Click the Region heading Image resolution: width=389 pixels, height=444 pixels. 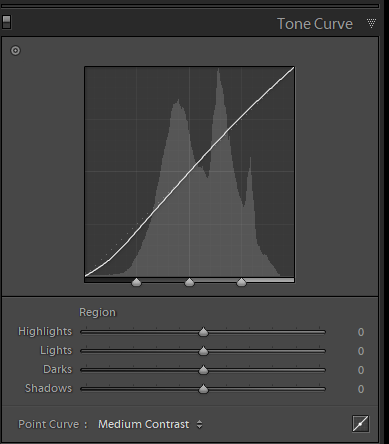pyautogui.click(x=97, y=313)
